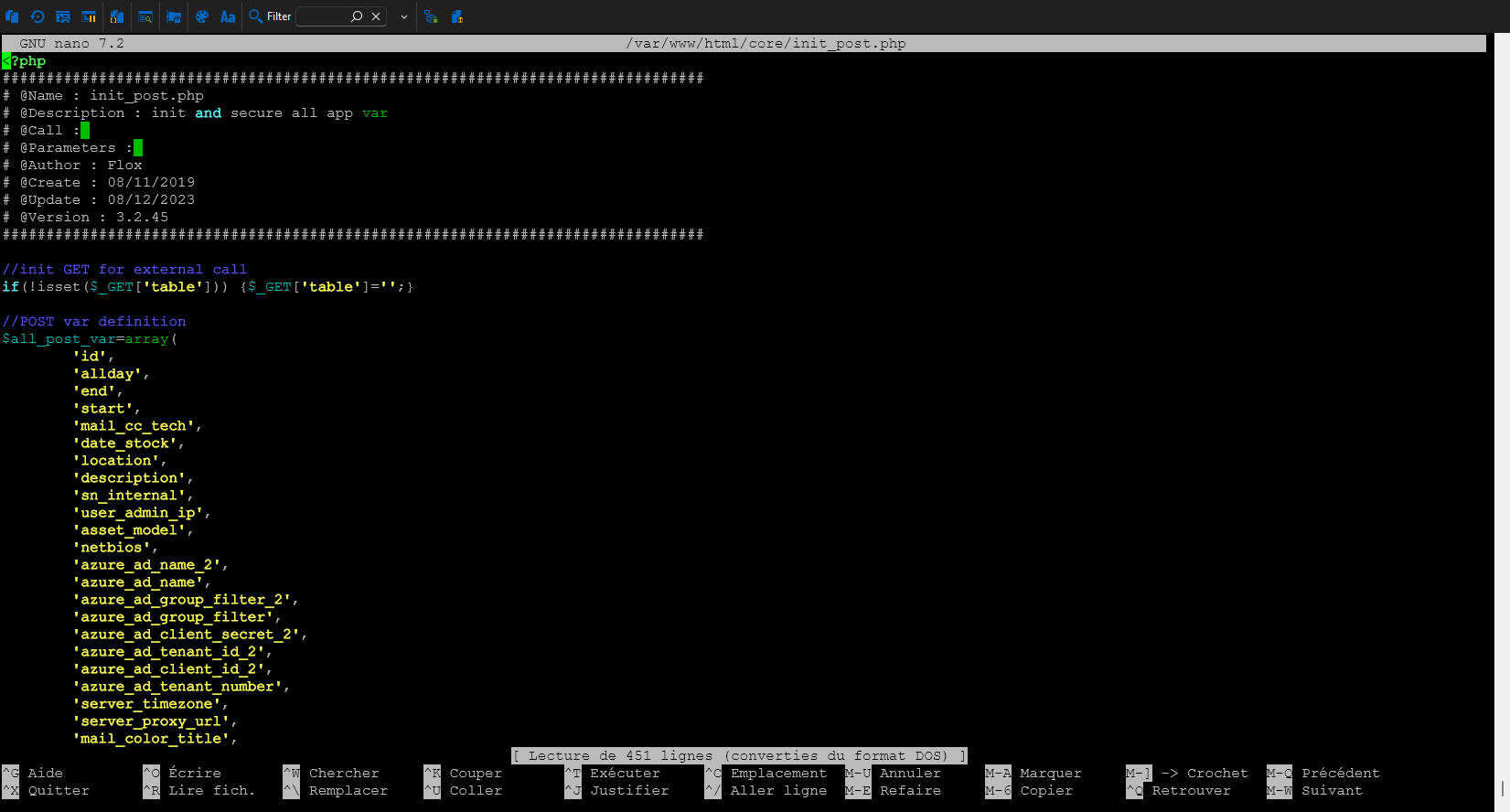This screenshot has height=812, width=1510.
Task: Click the reconnect session icon
Action: 37,16
